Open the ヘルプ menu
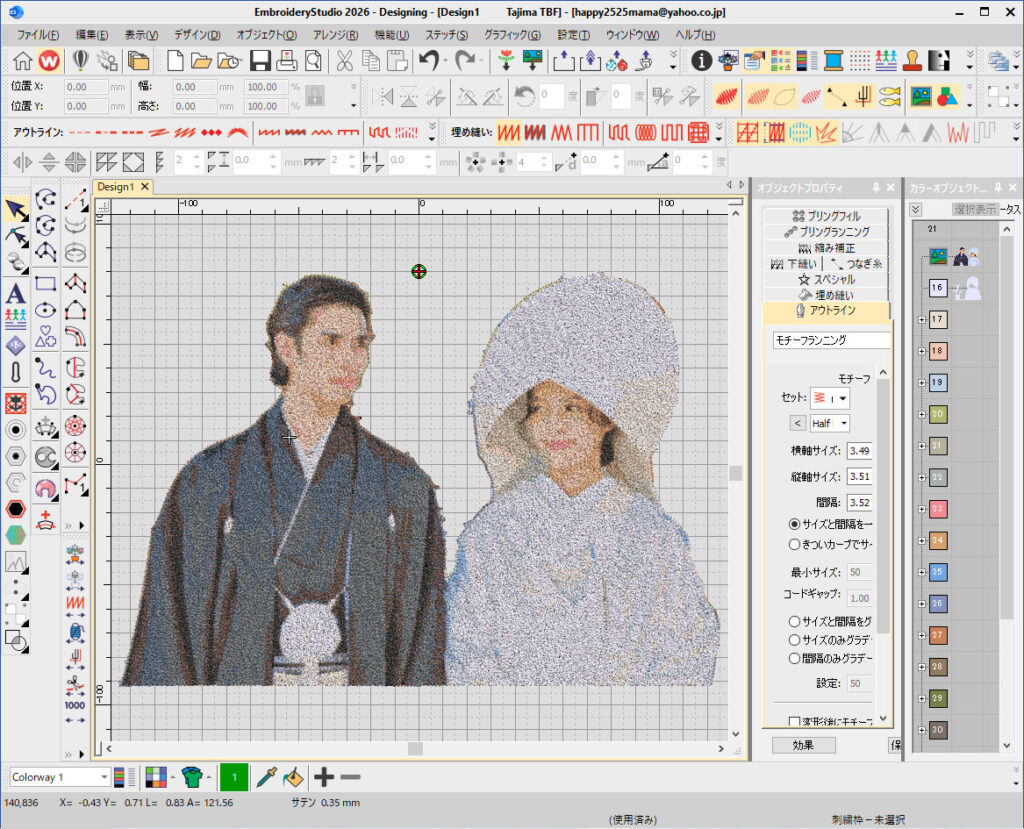1024x829 pixels. coord(695,35)
